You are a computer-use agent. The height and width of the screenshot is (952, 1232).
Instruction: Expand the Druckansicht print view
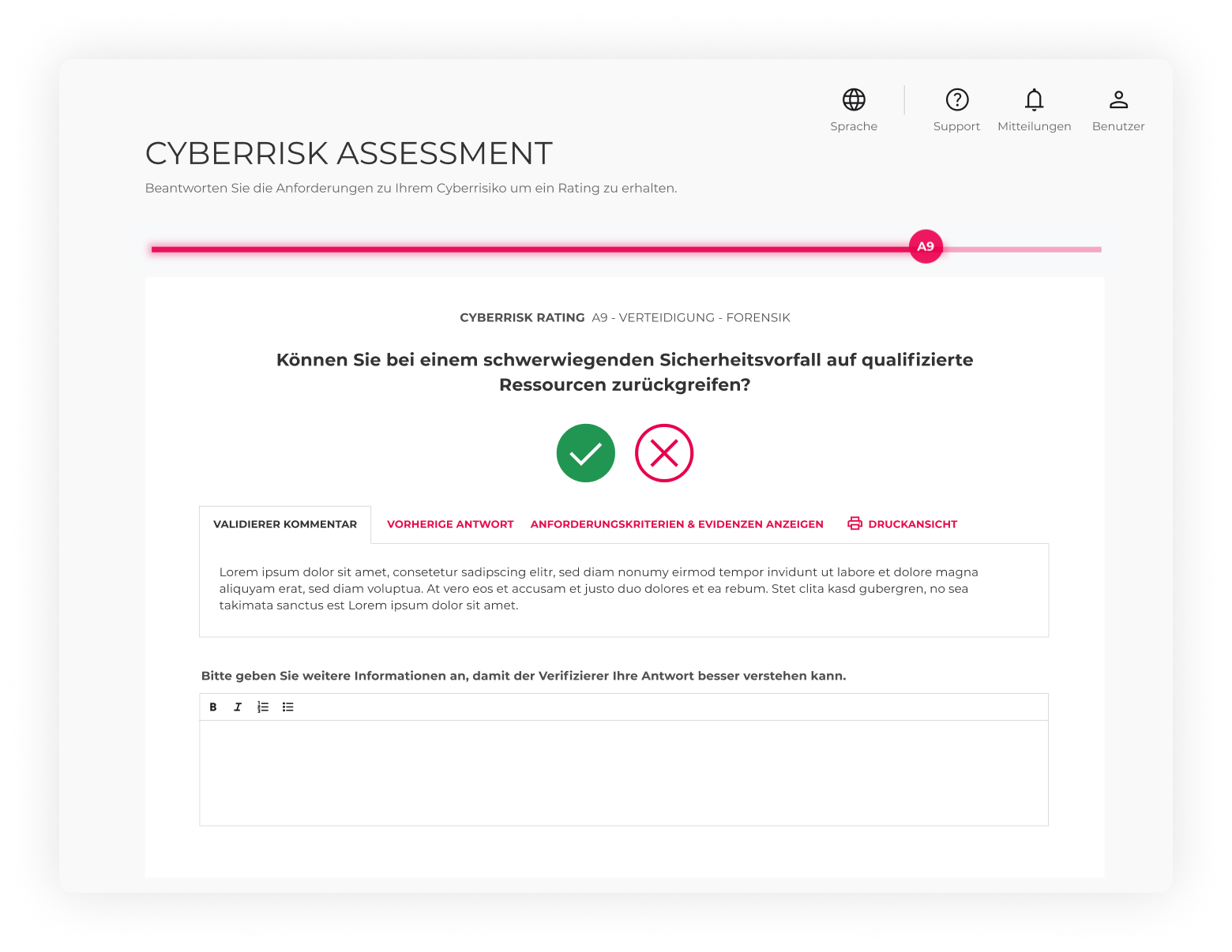[x=913, y=523]
